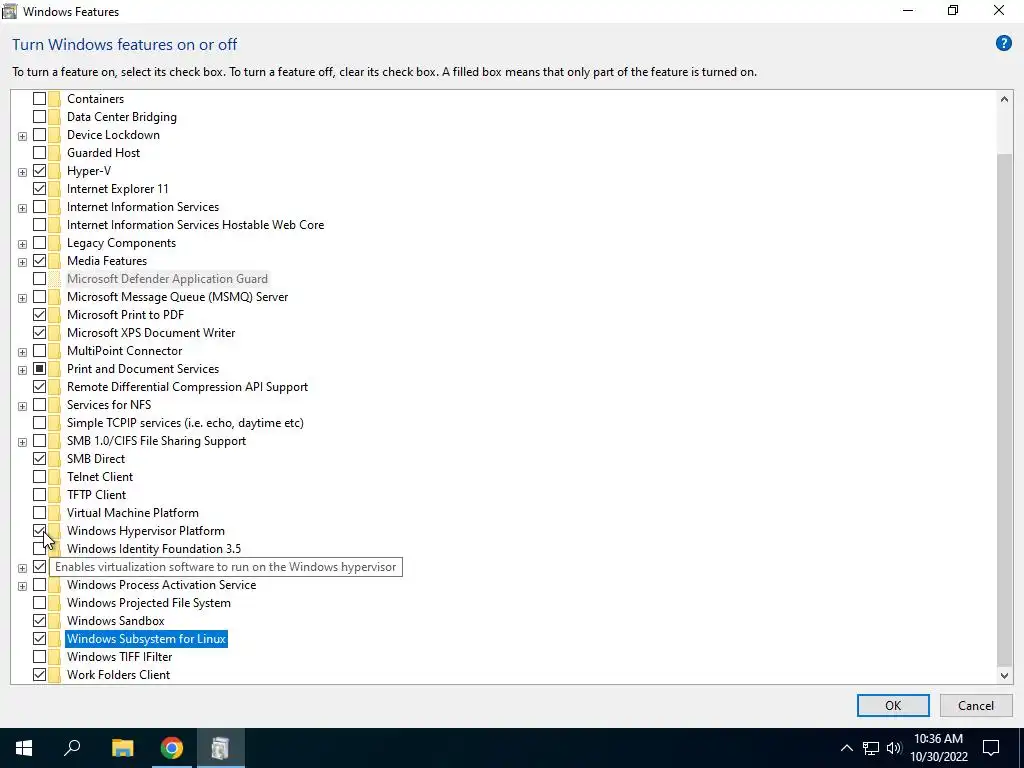Uncheck Windows Subsystem for Linux checkbox
Screen dimensions: 1024x768
pos(39,639)
